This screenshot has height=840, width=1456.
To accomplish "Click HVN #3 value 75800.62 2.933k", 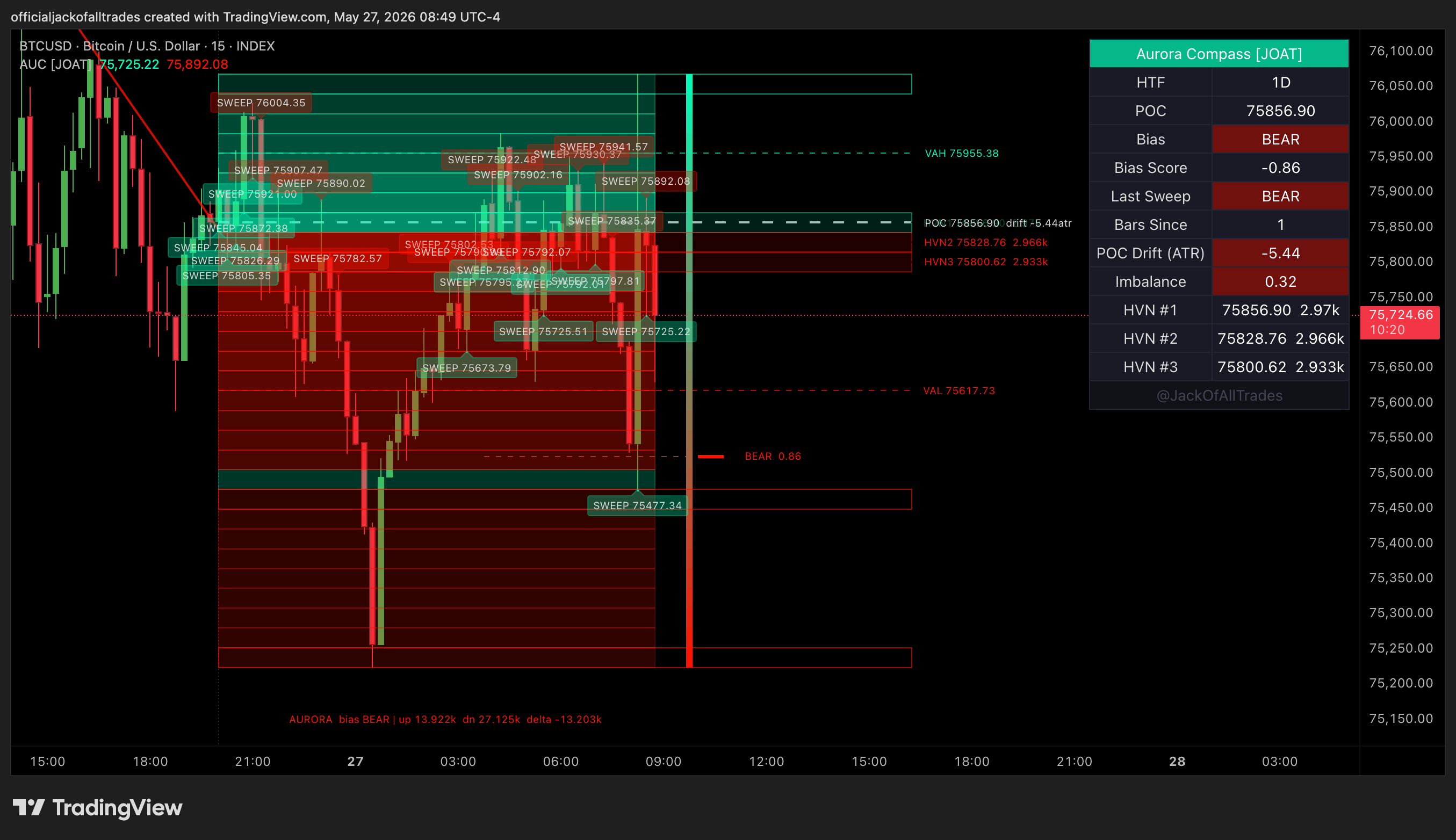I will click(1280, 367).
